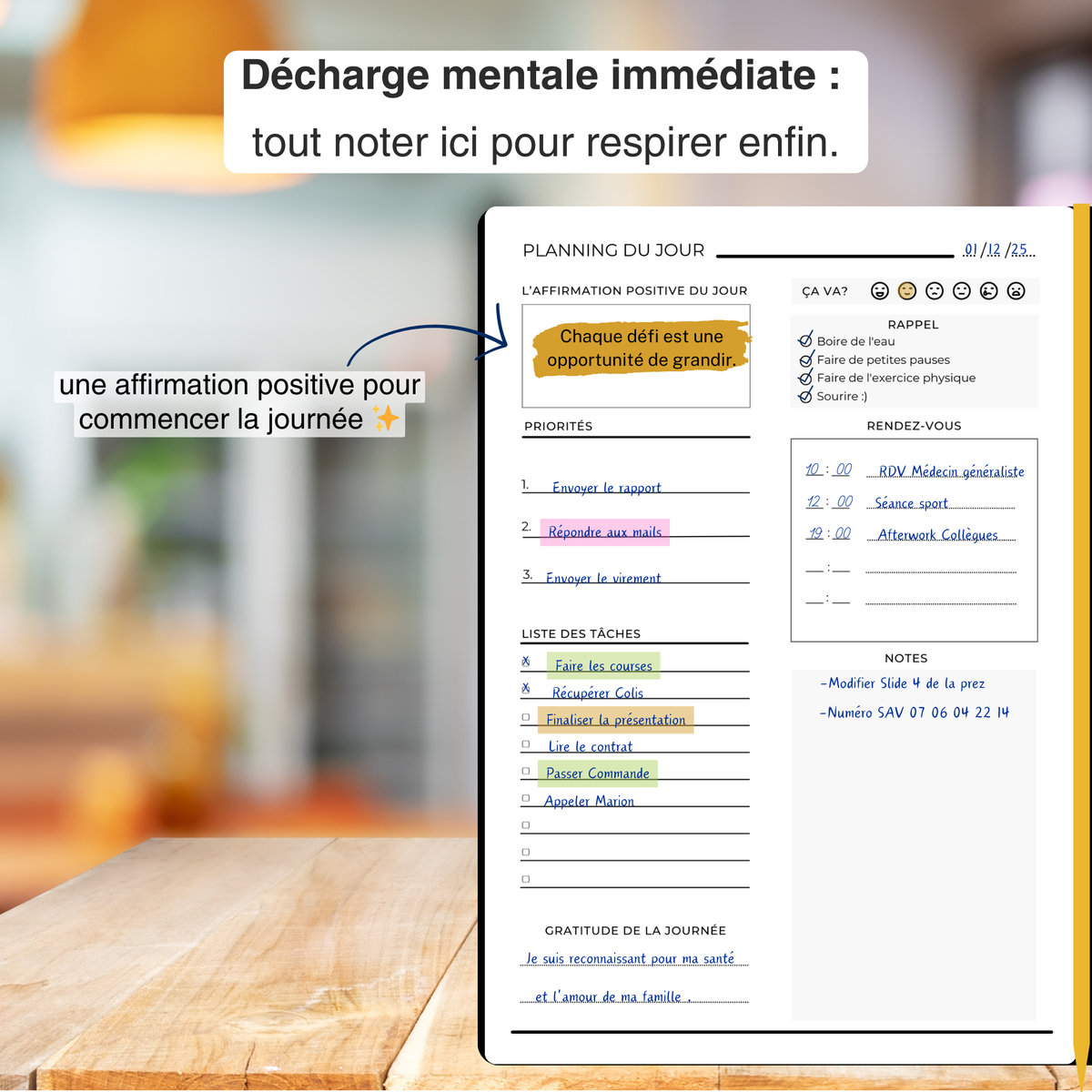Image resolution: width=1092 pixels, height=1092 pixels.
Task: Select the grinning open-mouth mood face
Action: pyautogui.click(x=879, y=290)
